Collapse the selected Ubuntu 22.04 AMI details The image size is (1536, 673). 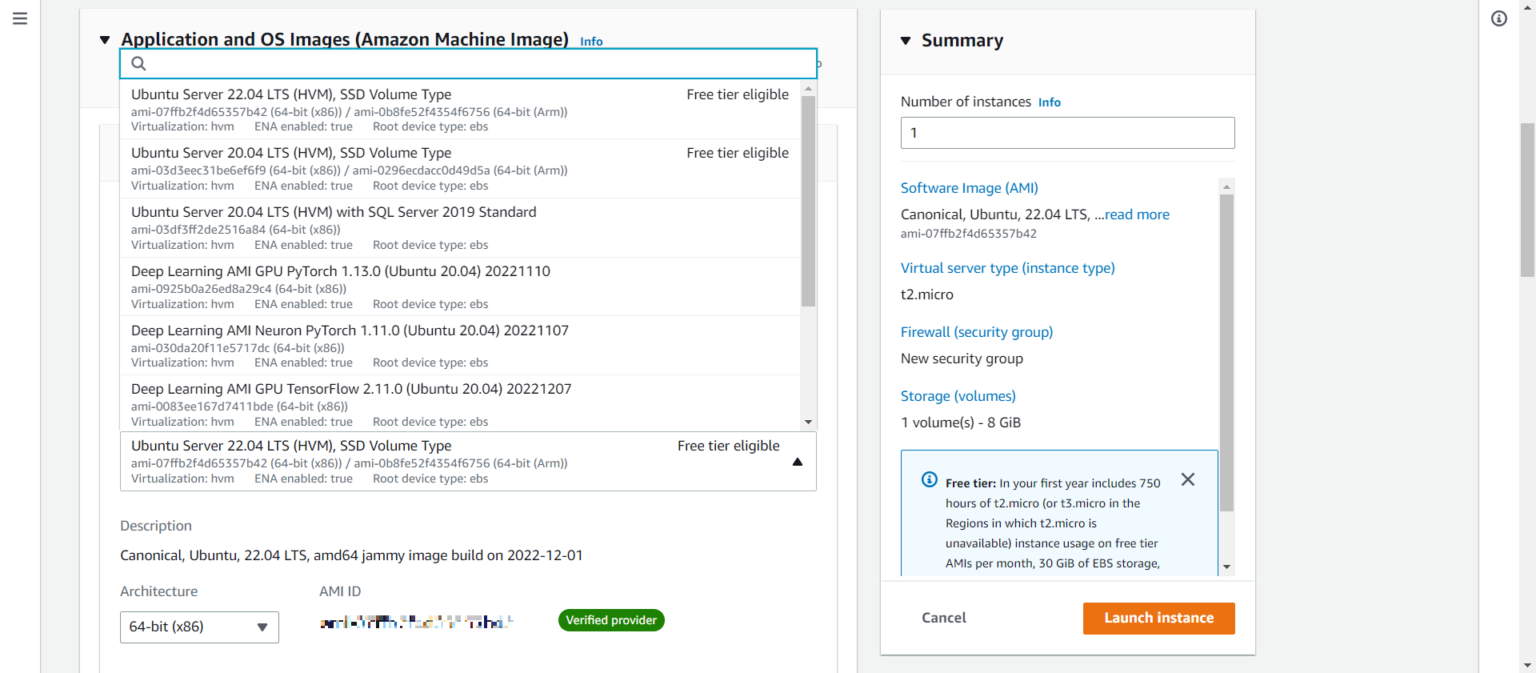point(797,461)
